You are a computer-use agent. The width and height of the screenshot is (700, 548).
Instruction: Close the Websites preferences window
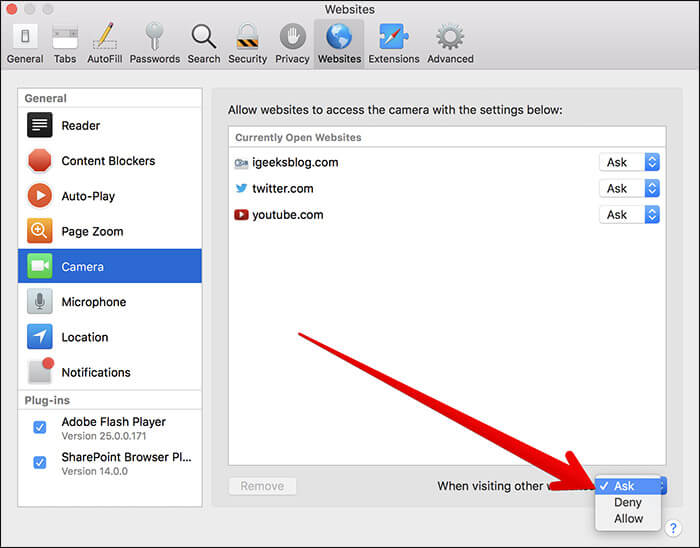point(12,8)
